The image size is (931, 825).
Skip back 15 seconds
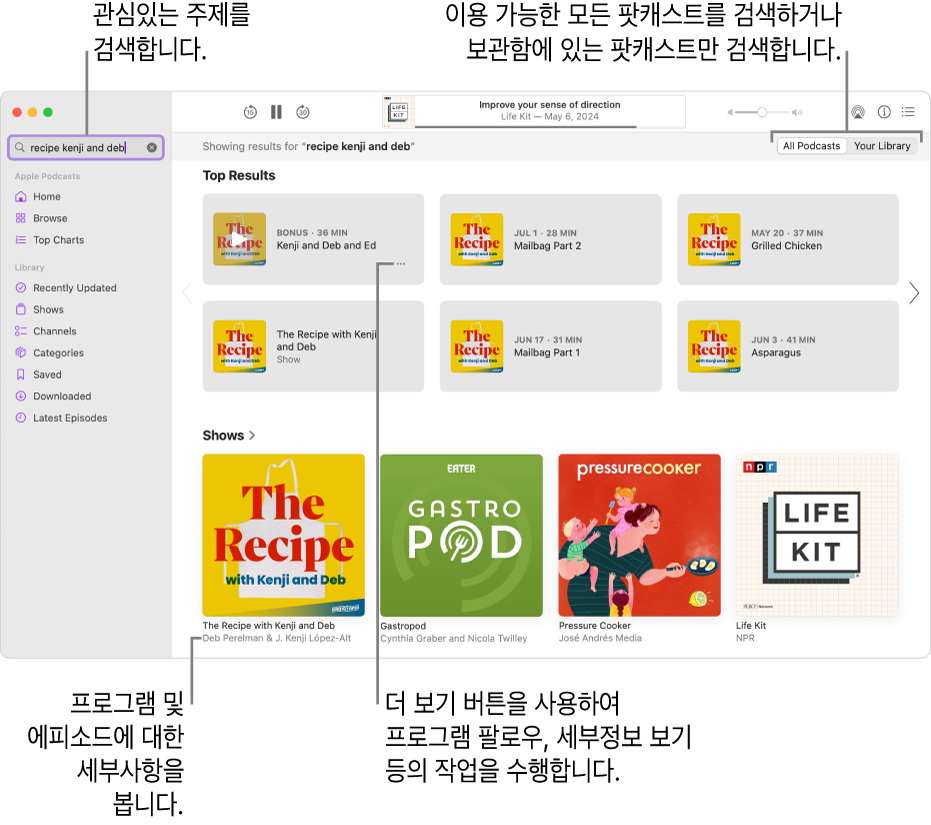pyautogui.click(x=250, y=112)
